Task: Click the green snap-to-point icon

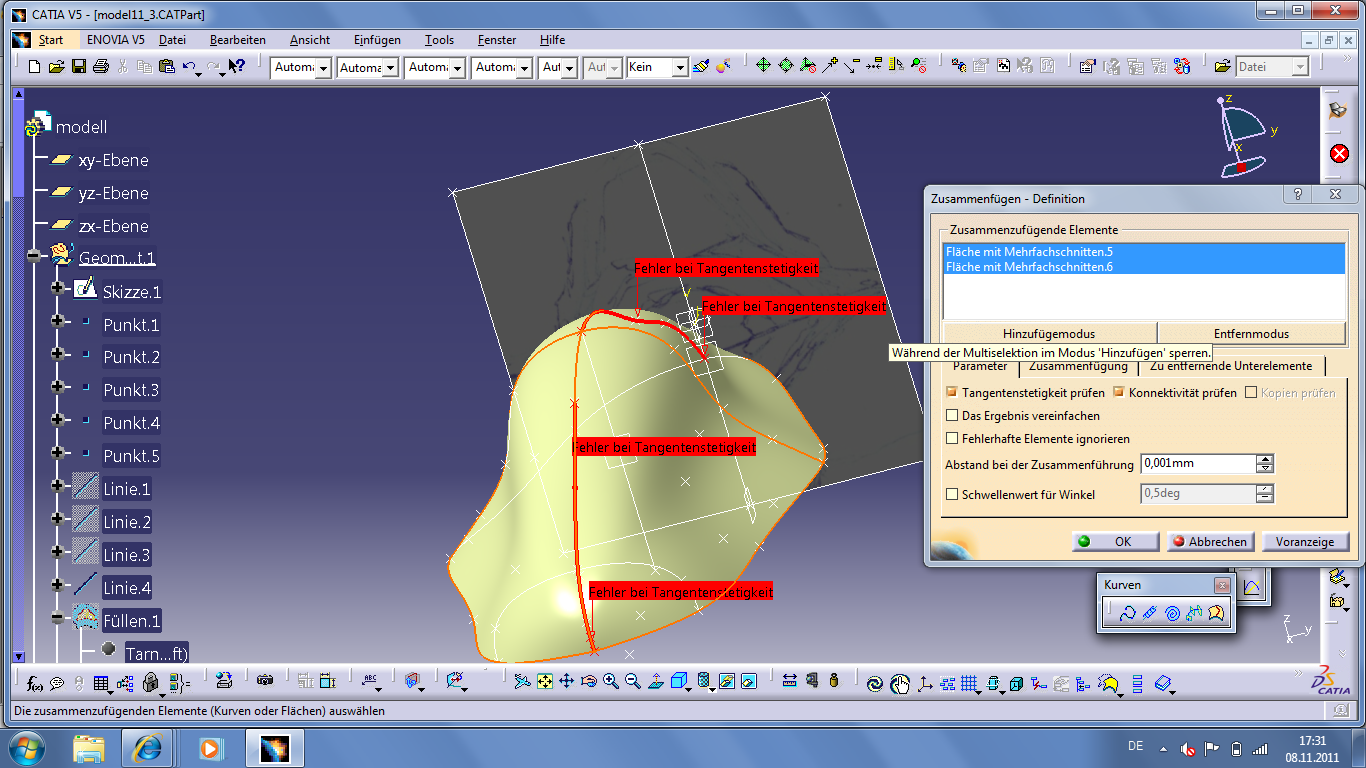Action: point(763,66)
